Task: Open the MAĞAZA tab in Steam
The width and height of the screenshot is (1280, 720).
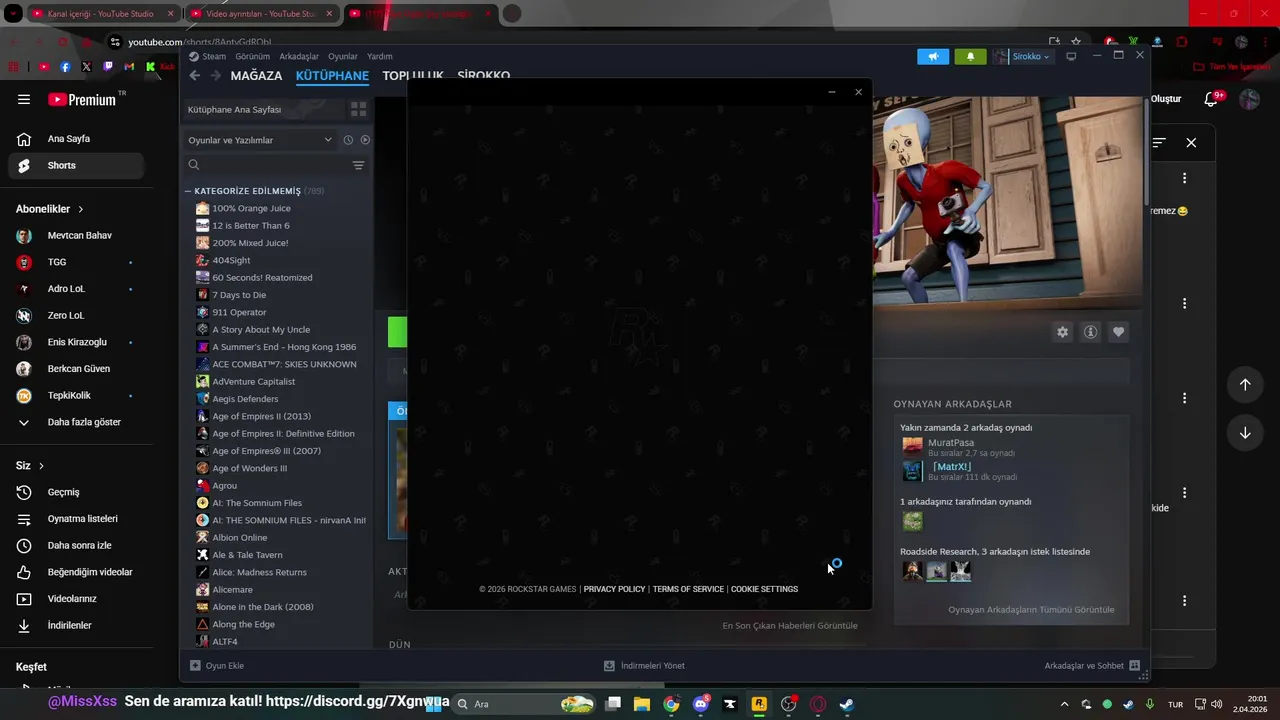Action: click(256, 76)
